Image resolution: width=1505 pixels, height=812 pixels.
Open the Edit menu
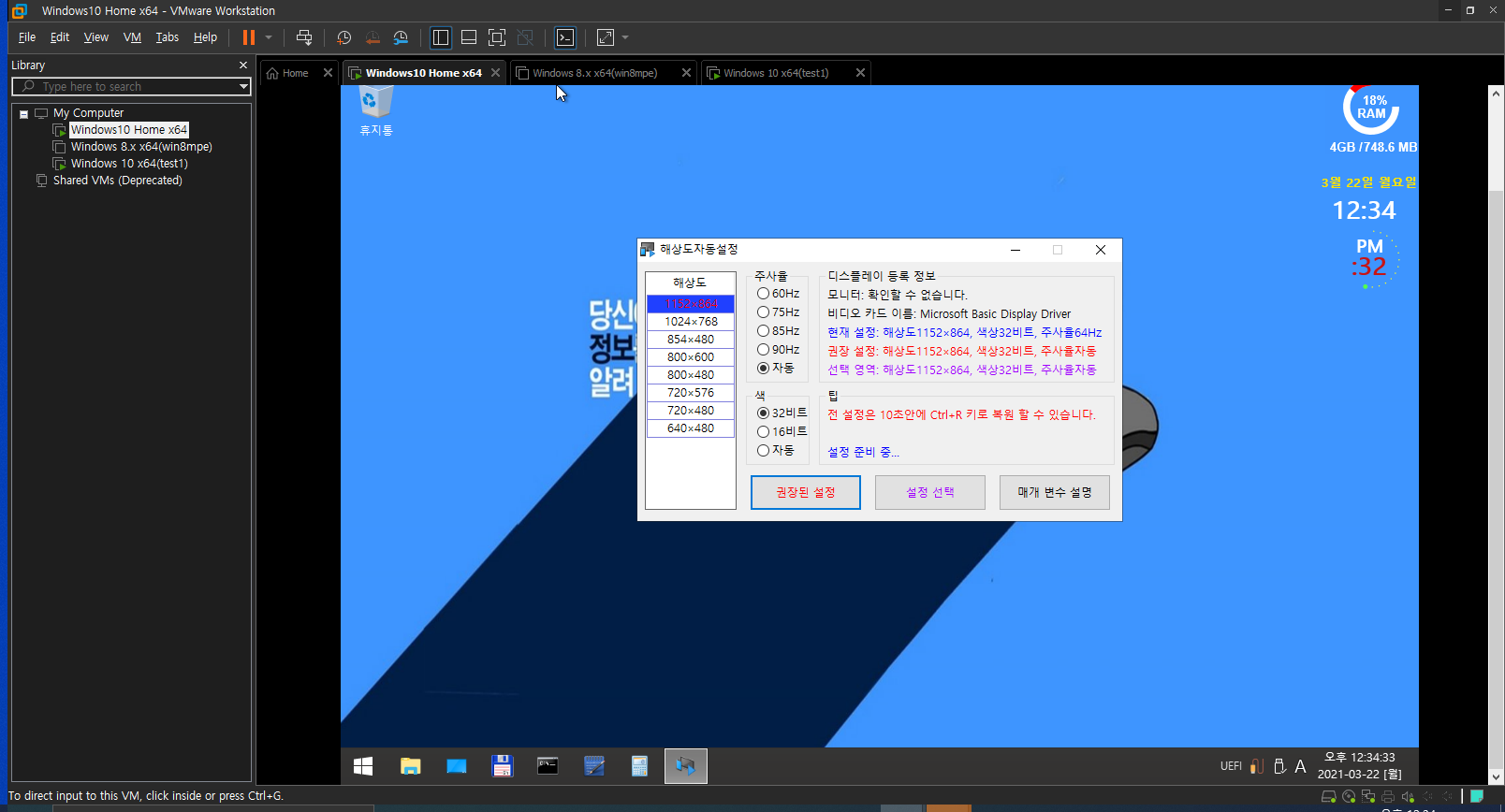click(x=60, y=37)
